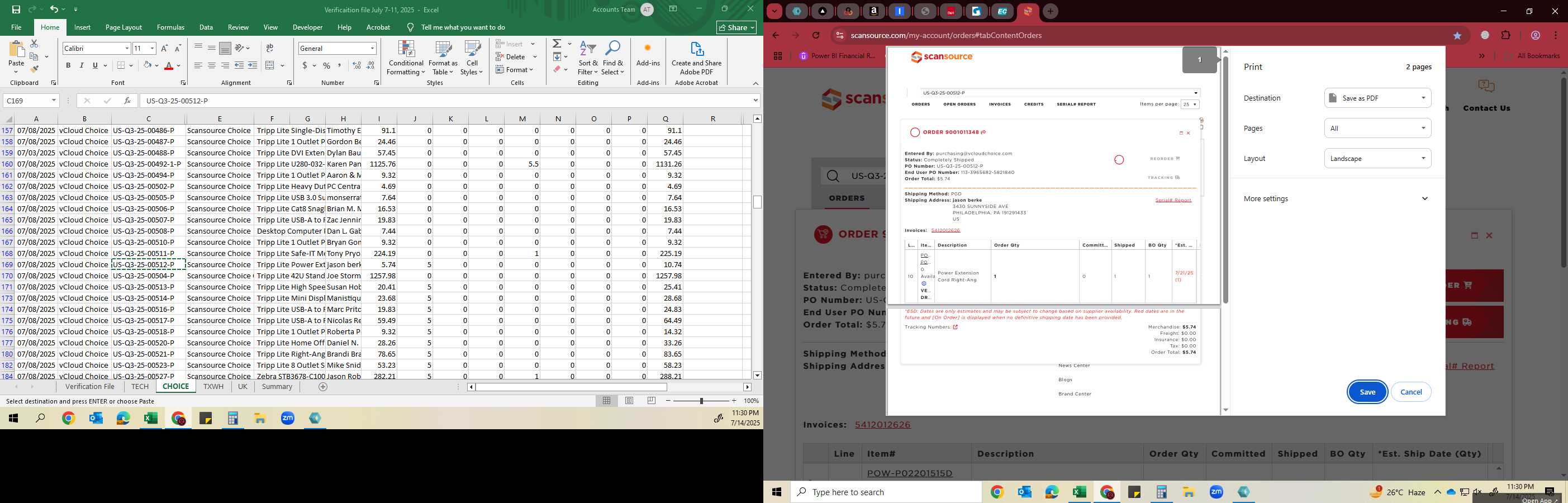Click the Excel zoom slider handle

701,401
